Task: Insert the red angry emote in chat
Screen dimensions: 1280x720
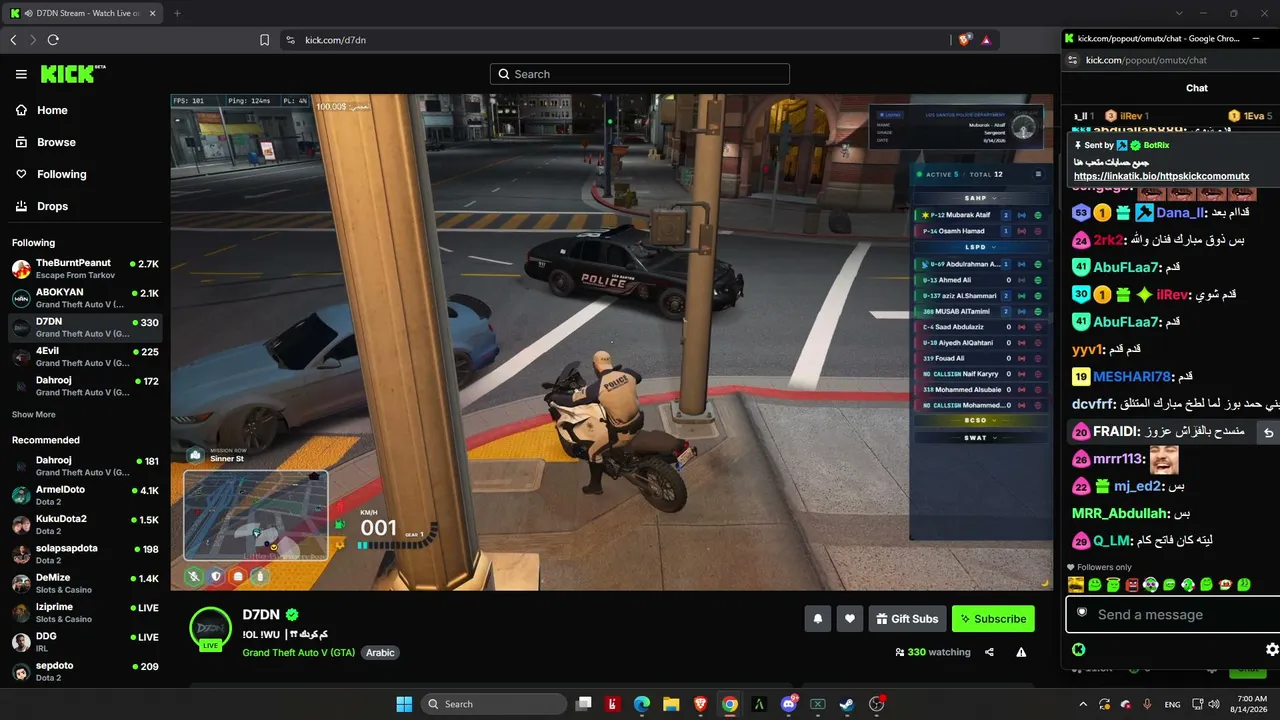Action: pyautogui.click(x=1132, y=585)
